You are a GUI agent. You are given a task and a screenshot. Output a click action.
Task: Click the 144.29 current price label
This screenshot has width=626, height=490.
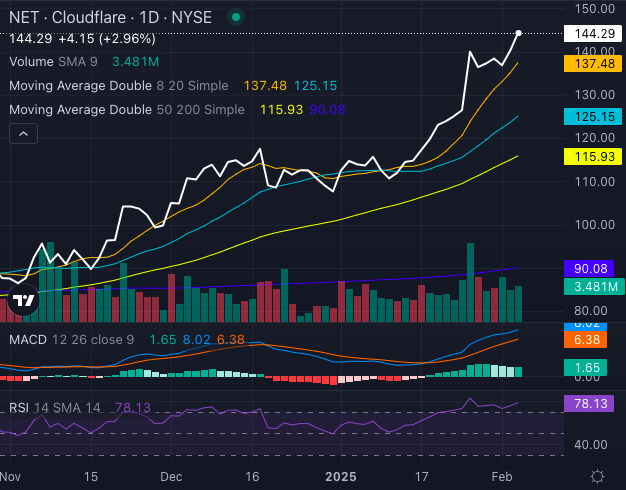[594, 33]
